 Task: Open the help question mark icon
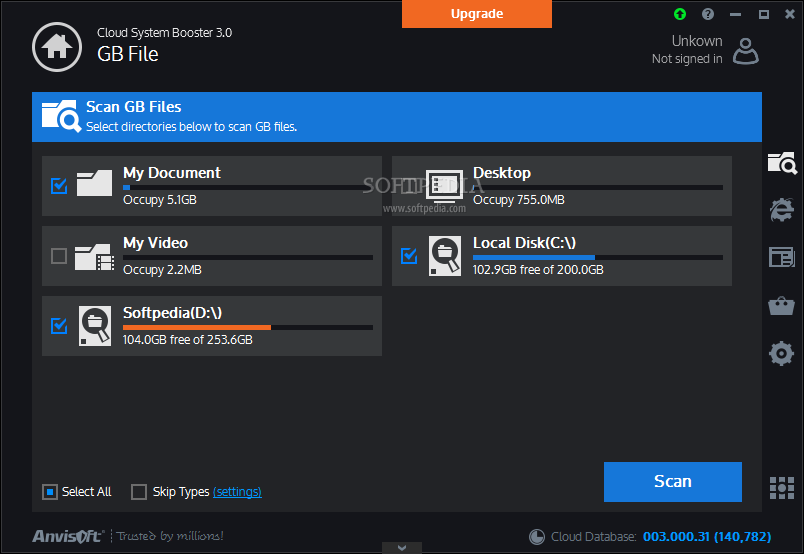(708, 14)
